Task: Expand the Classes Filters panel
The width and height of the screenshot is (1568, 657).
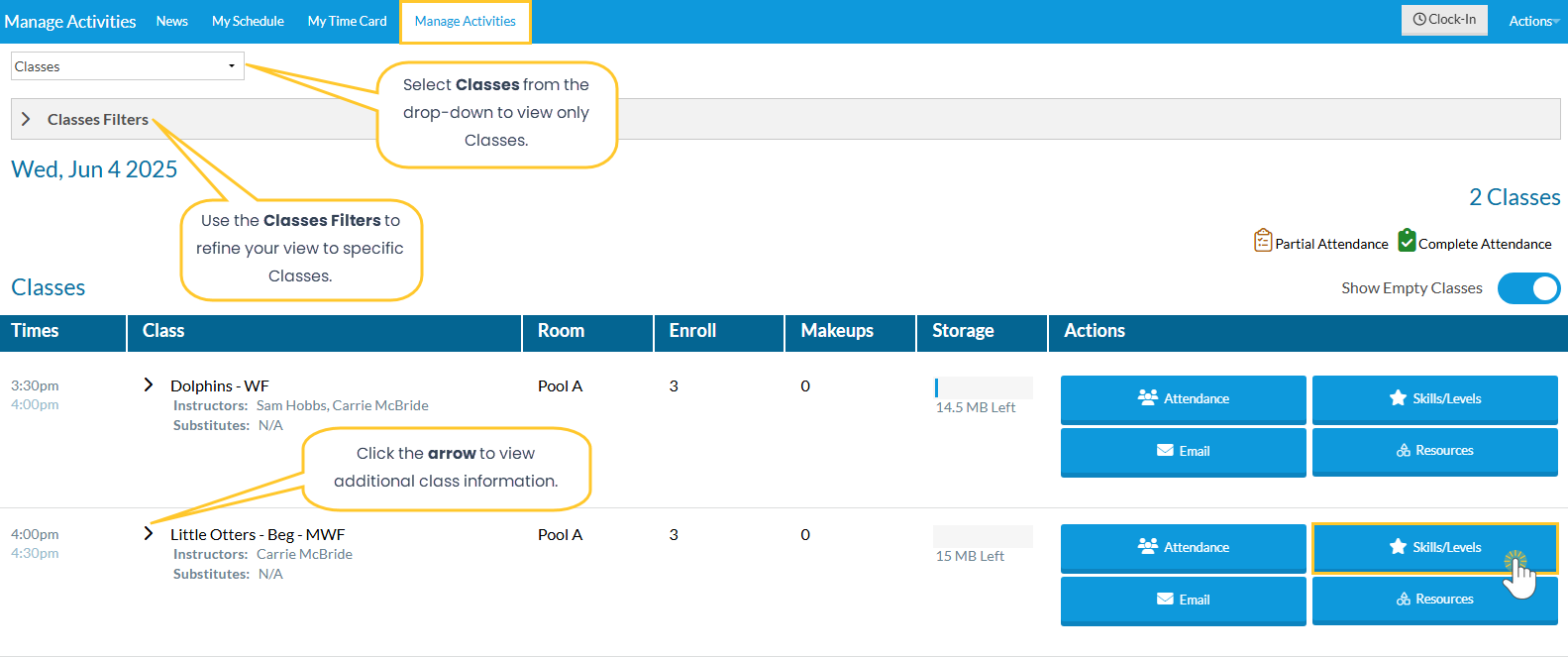Action: tap(785, 119)
